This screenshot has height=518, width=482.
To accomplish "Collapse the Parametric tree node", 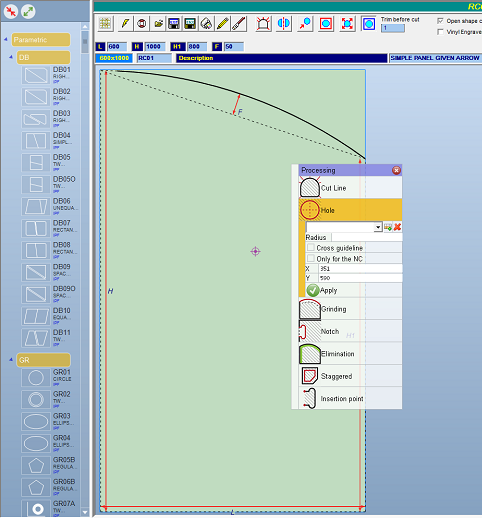I will tap(6, 39).
